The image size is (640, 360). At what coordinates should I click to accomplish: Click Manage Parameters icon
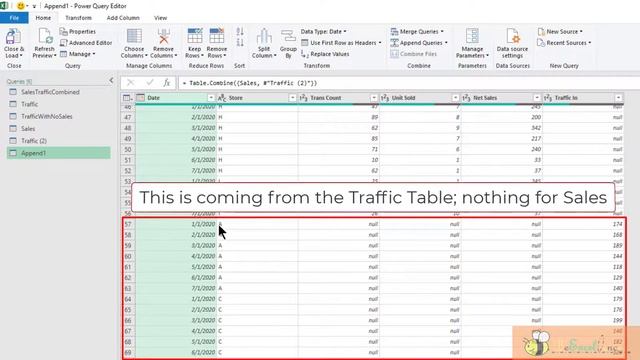pyautogui.click(x=472, y=36)
